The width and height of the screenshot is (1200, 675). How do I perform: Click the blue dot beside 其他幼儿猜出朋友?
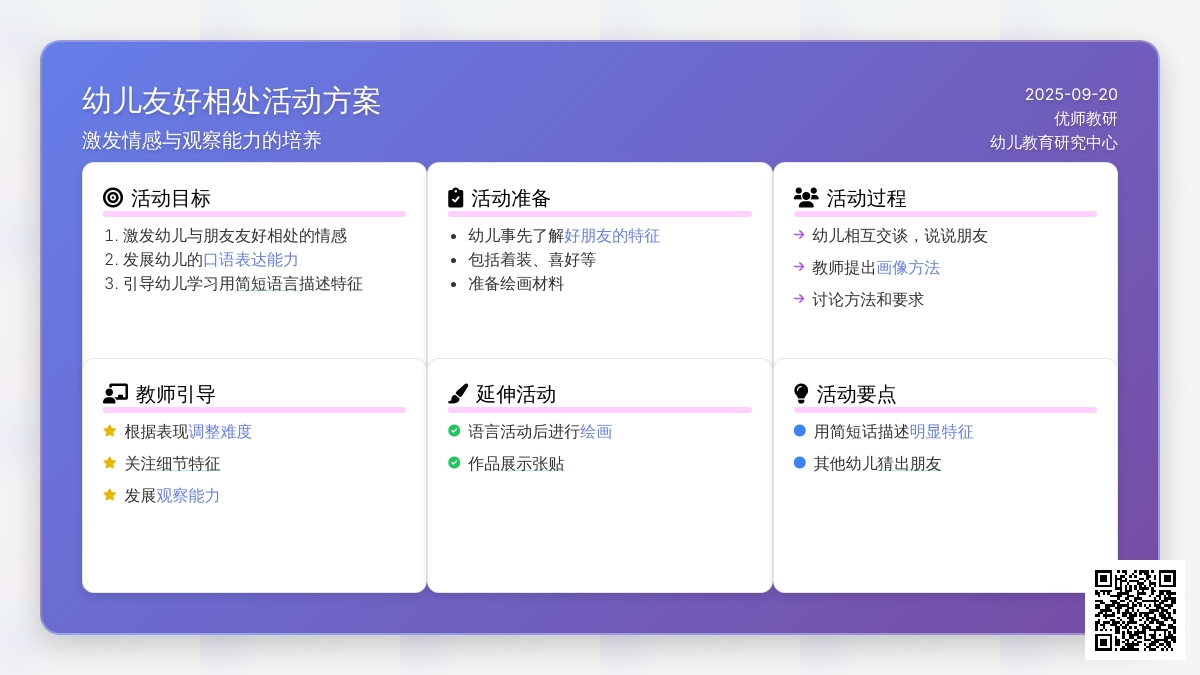click(800, 463)
